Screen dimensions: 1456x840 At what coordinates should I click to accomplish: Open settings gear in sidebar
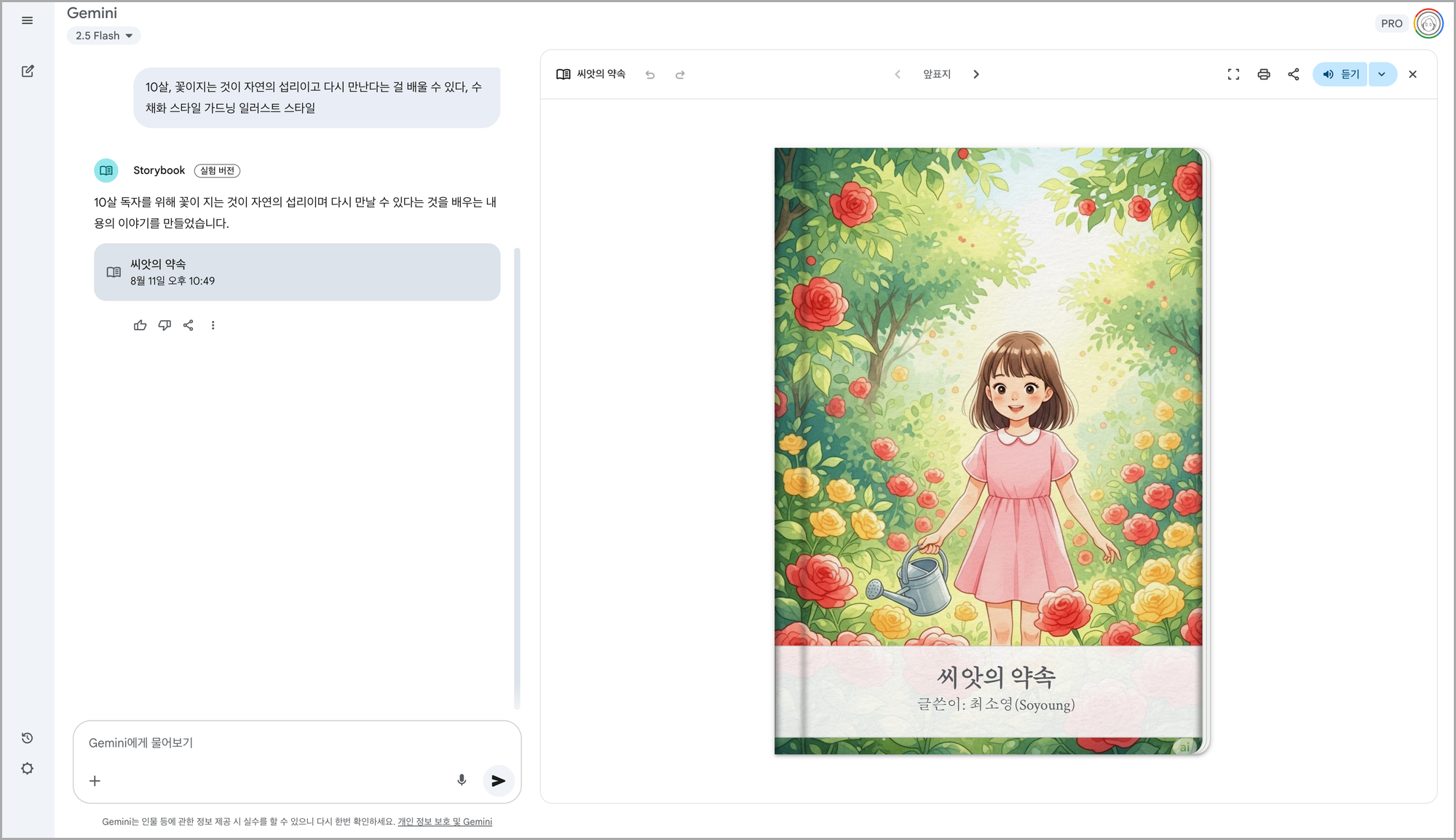point(27,769)
